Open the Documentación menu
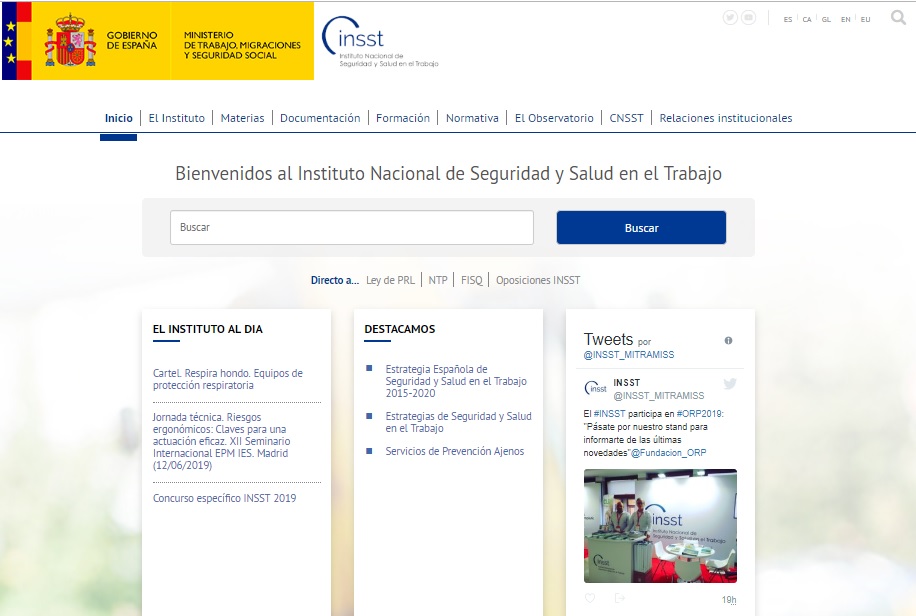 point(320,118)
